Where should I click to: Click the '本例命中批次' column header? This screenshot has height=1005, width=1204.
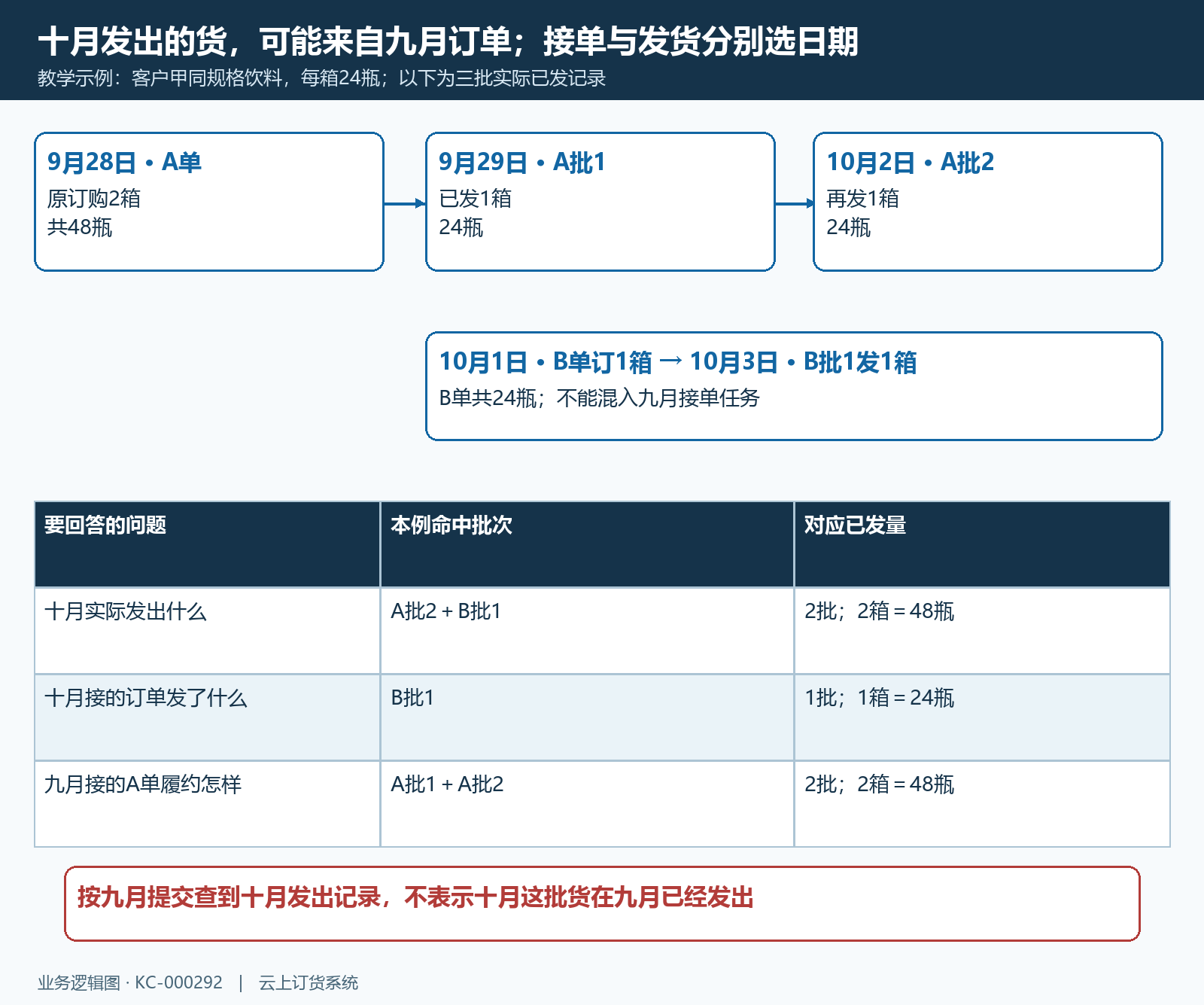(x=587, y=544)
